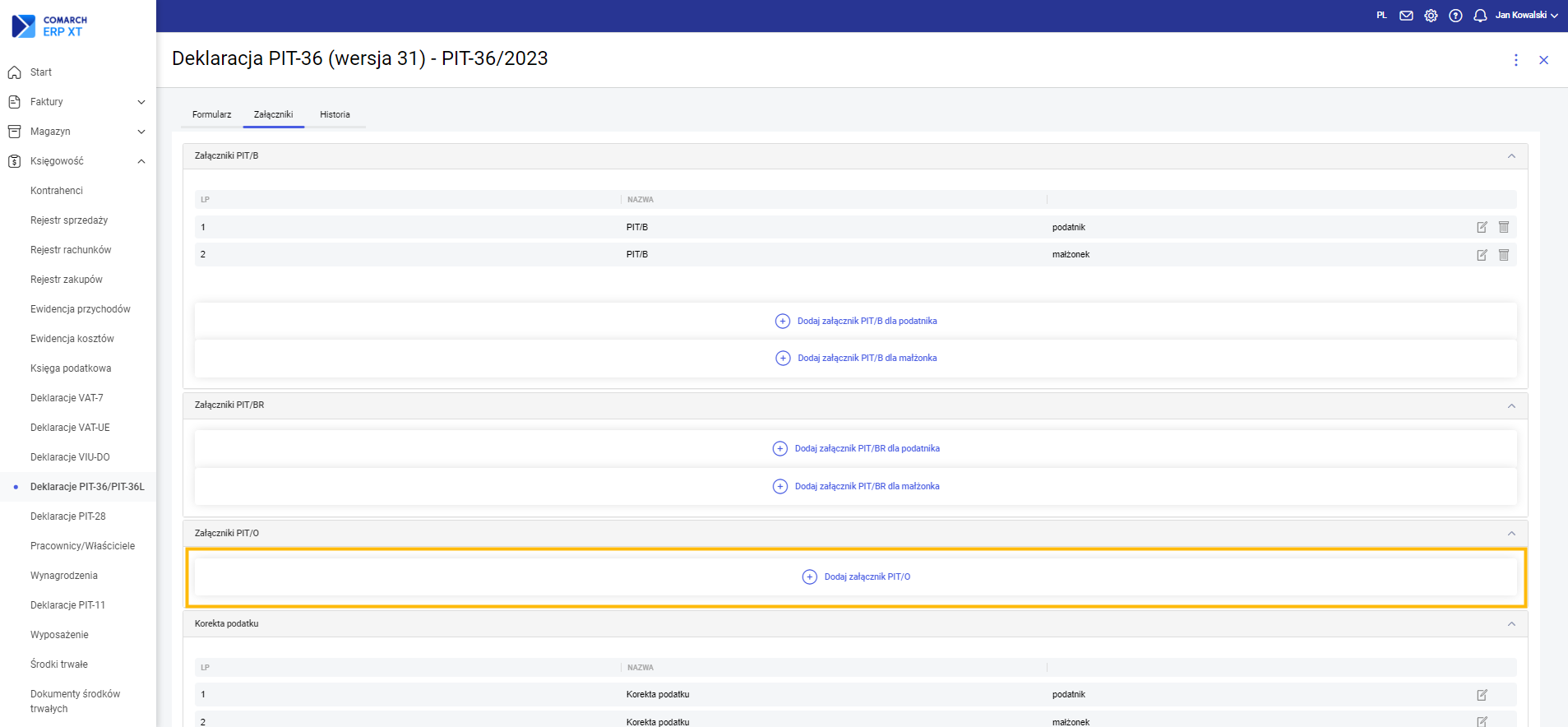The image size is (1568, 727).
Task: Switch to the Historia tab
Action: tap(335, 114)
